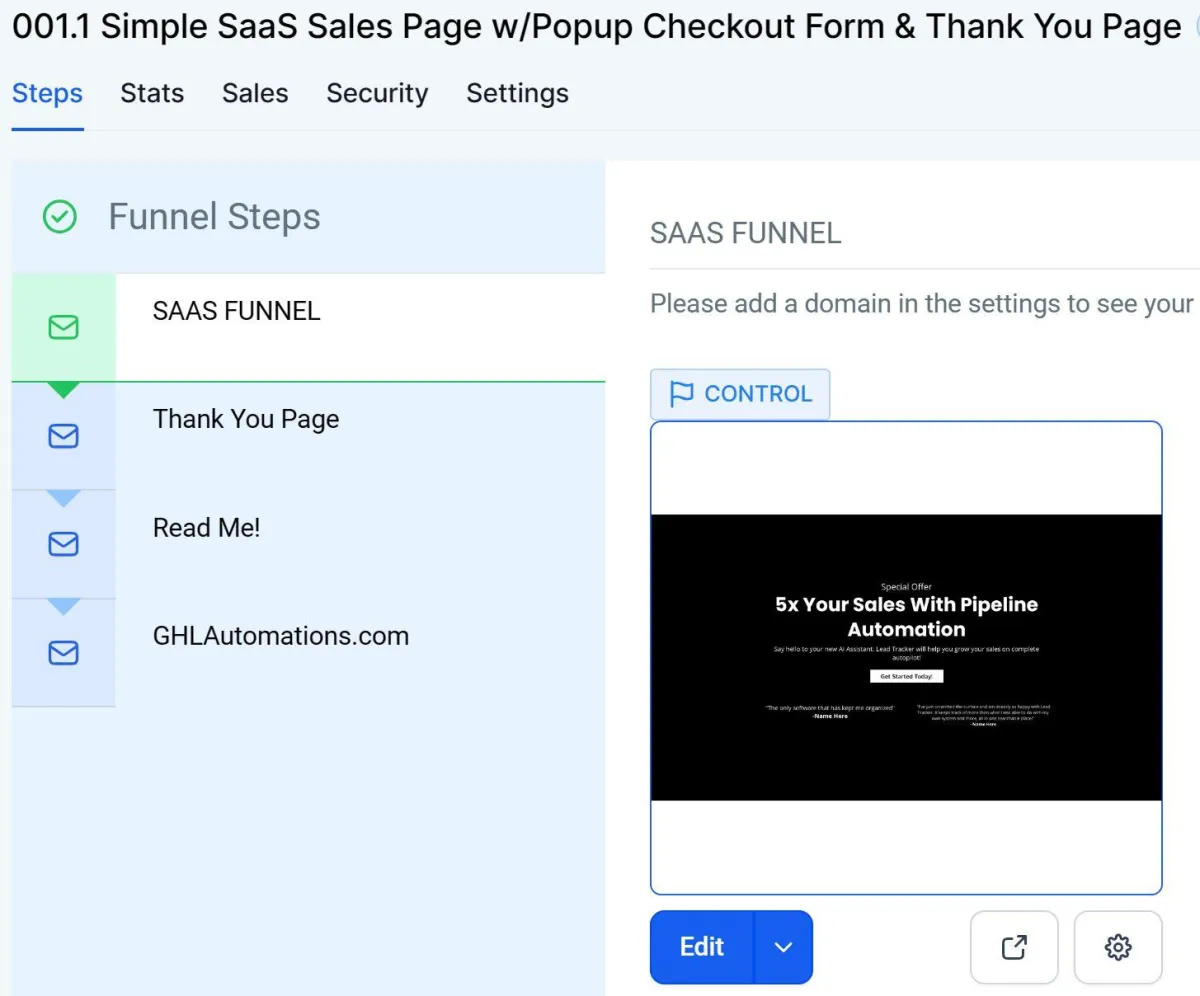Select the Steps tab
Viewport: 1200px width, 996px height.
[x=47, y=94]
